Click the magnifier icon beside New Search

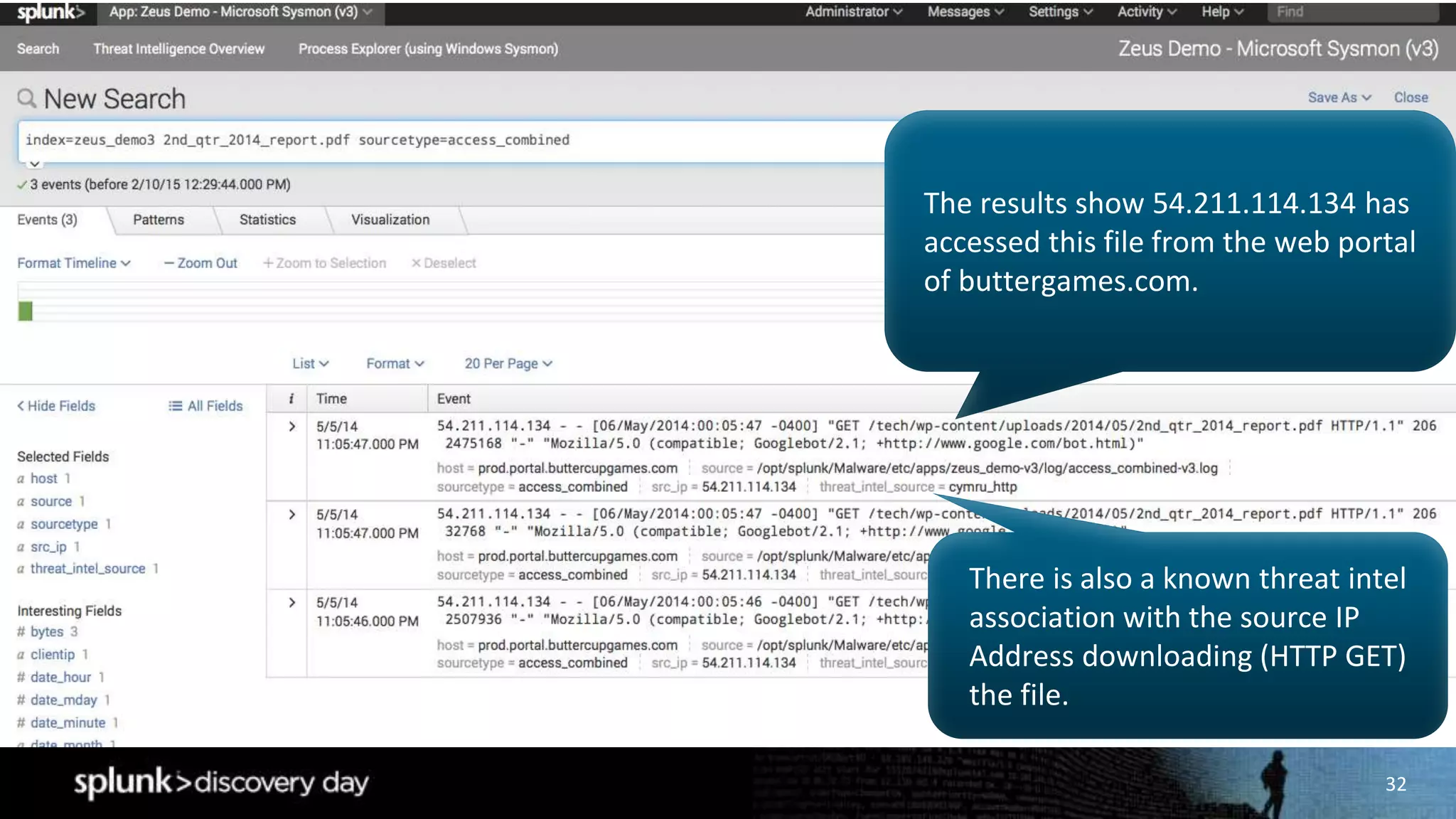click(27, 98)
